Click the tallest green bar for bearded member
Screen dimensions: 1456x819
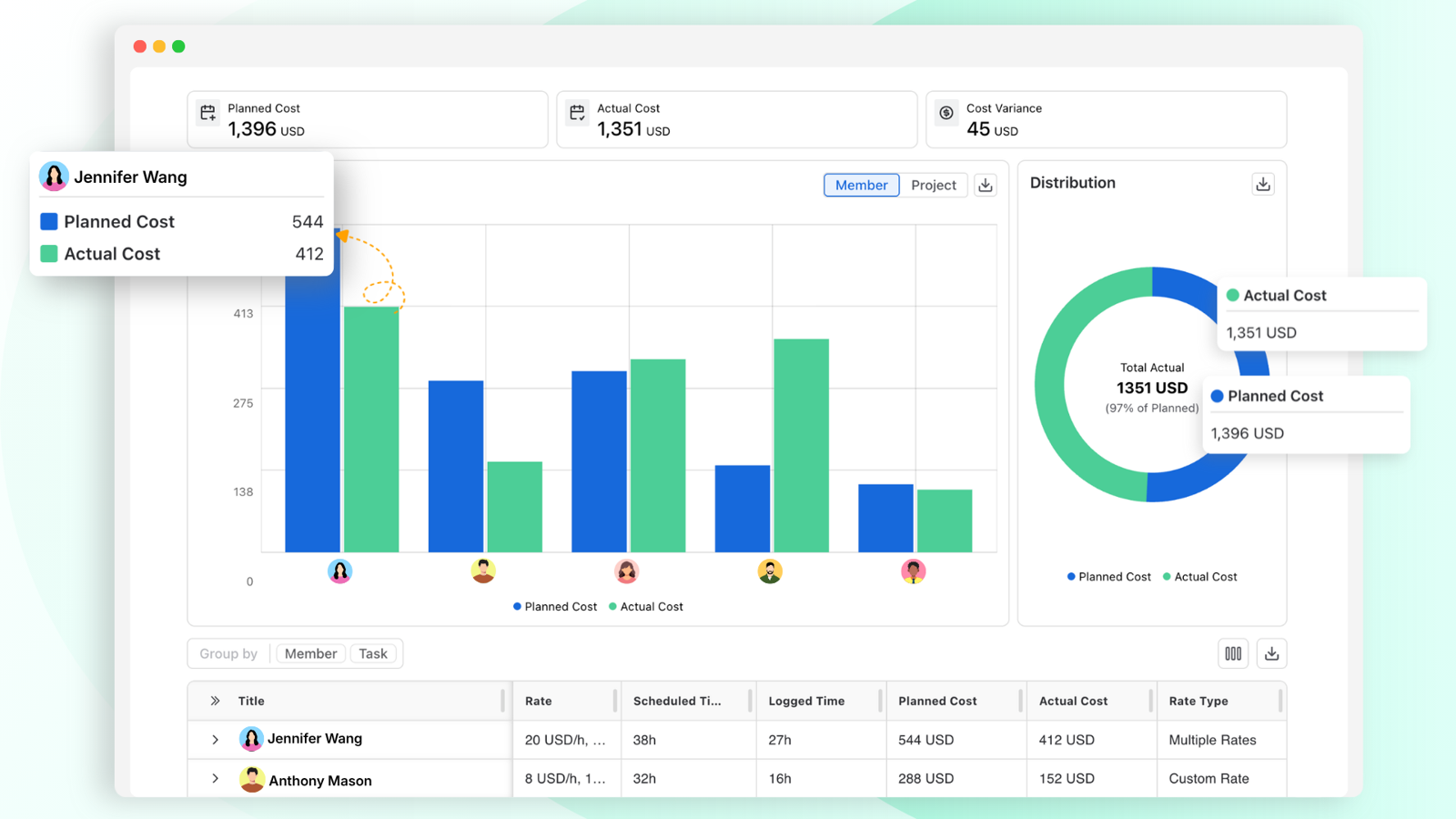coord(801,446)
